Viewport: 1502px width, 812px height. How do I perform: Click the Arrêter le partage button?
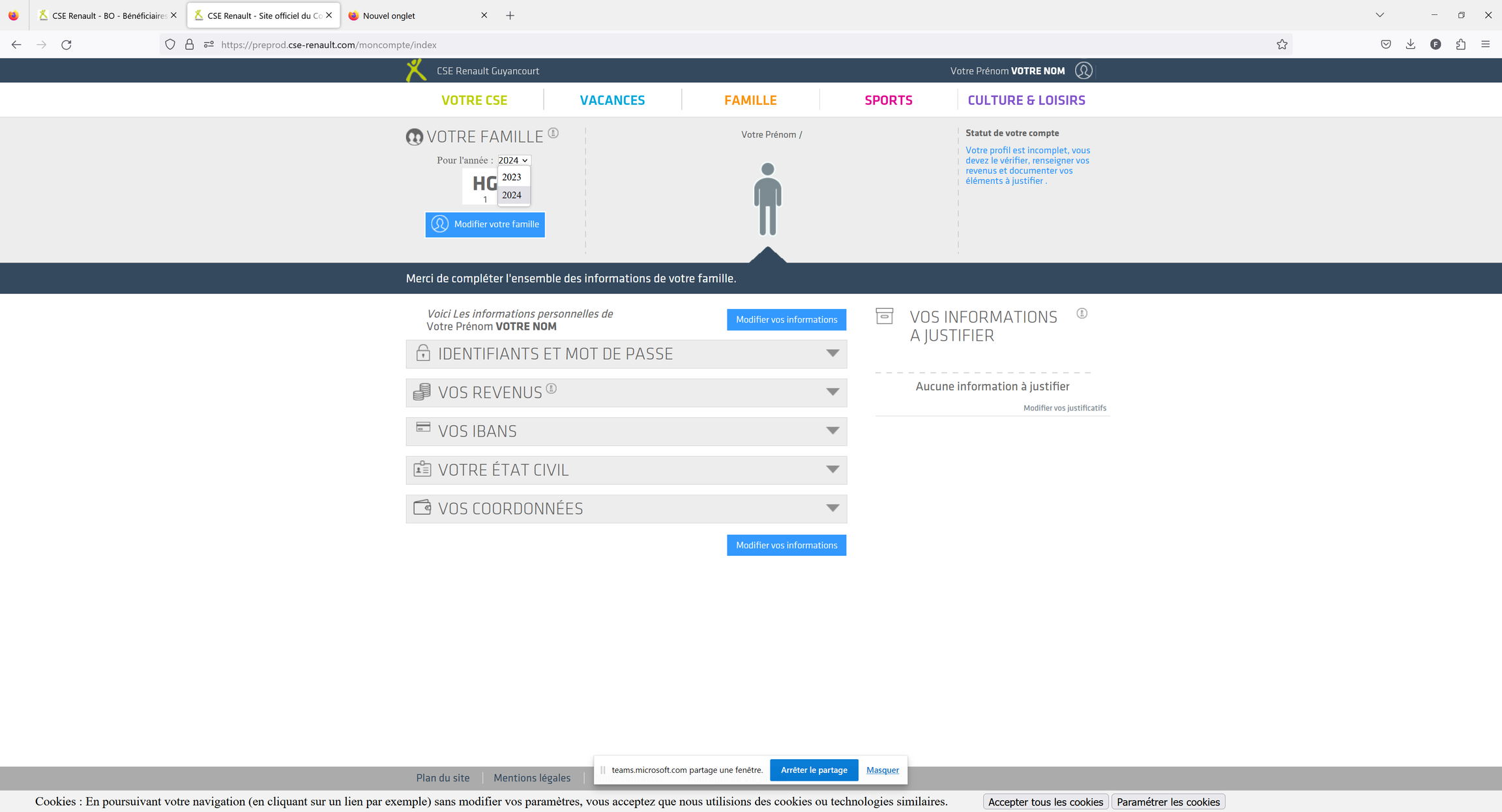814,770
